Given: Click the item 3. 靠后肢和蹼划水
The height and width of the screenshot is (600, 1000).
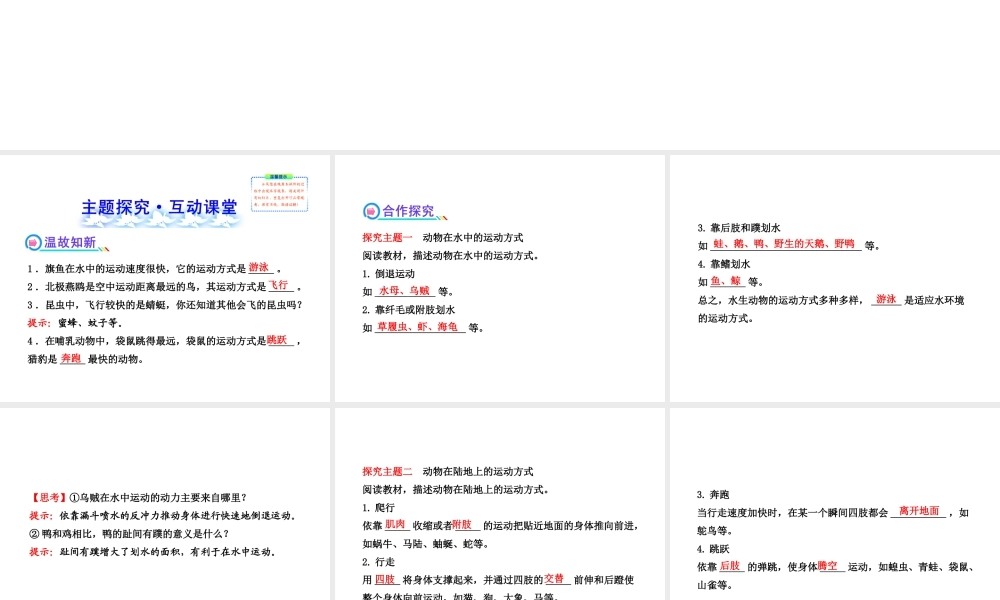Looking at the screenshot, I should click(739, 228).
